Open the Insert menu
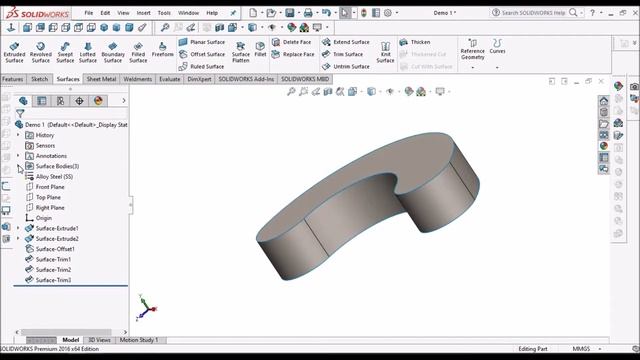 (x=143, y=13)
